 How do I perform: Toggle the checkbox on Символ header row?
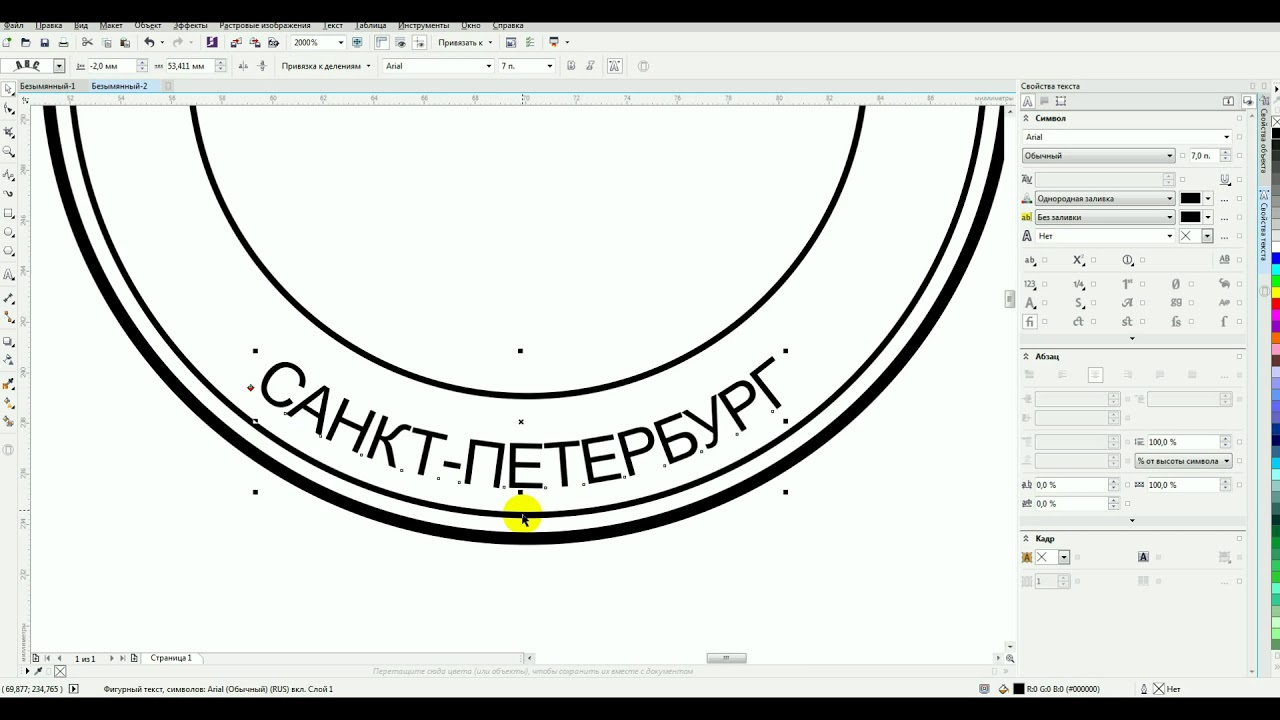[1240, 118]
